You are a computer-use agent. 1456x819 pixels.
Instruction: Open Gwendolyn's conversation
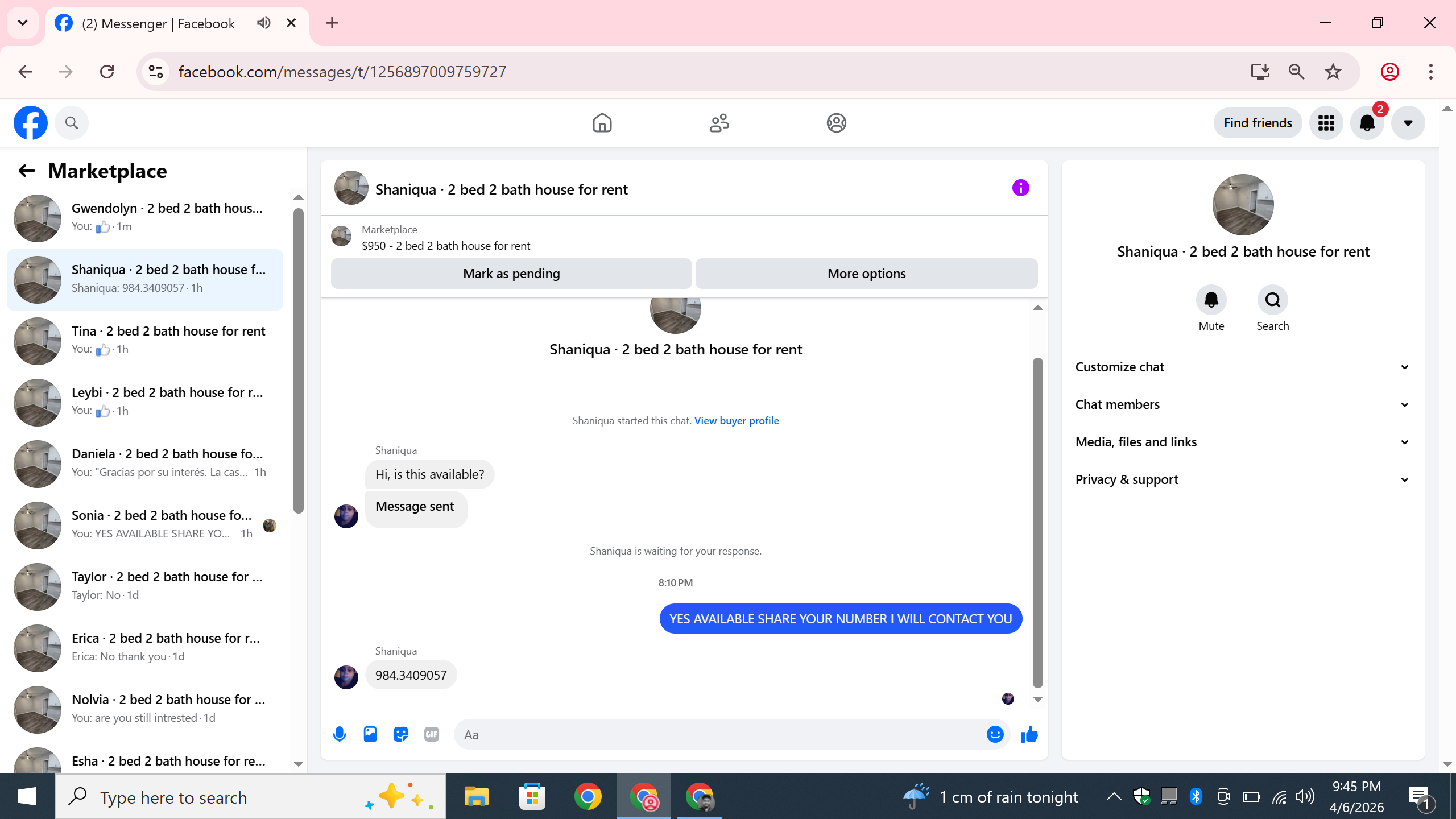coord(145,218)
